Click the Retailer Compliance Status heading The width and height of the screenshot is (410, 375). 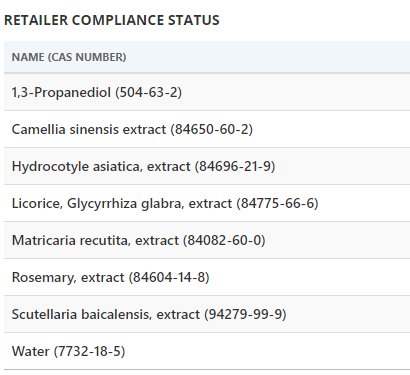[x=112, y=20]
